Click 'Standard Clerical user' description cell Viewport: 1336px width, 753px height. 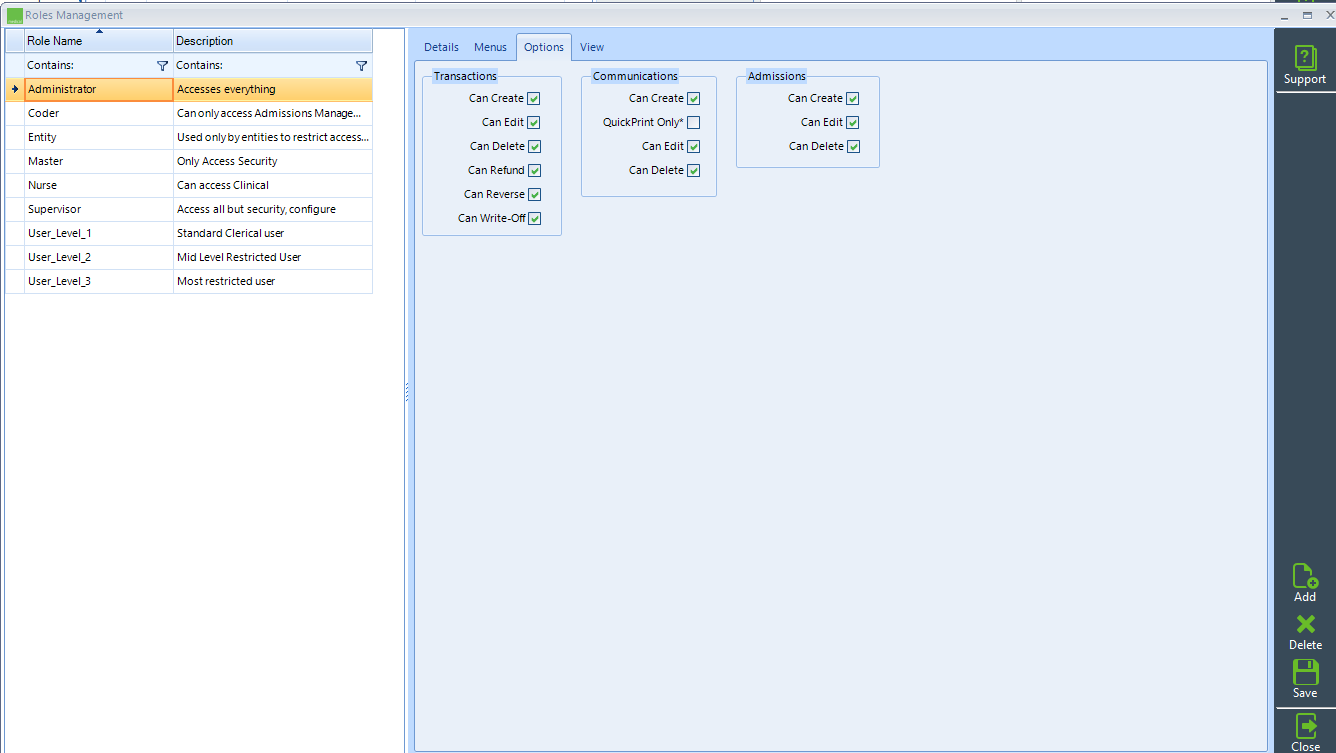click(x=273, y=233)
